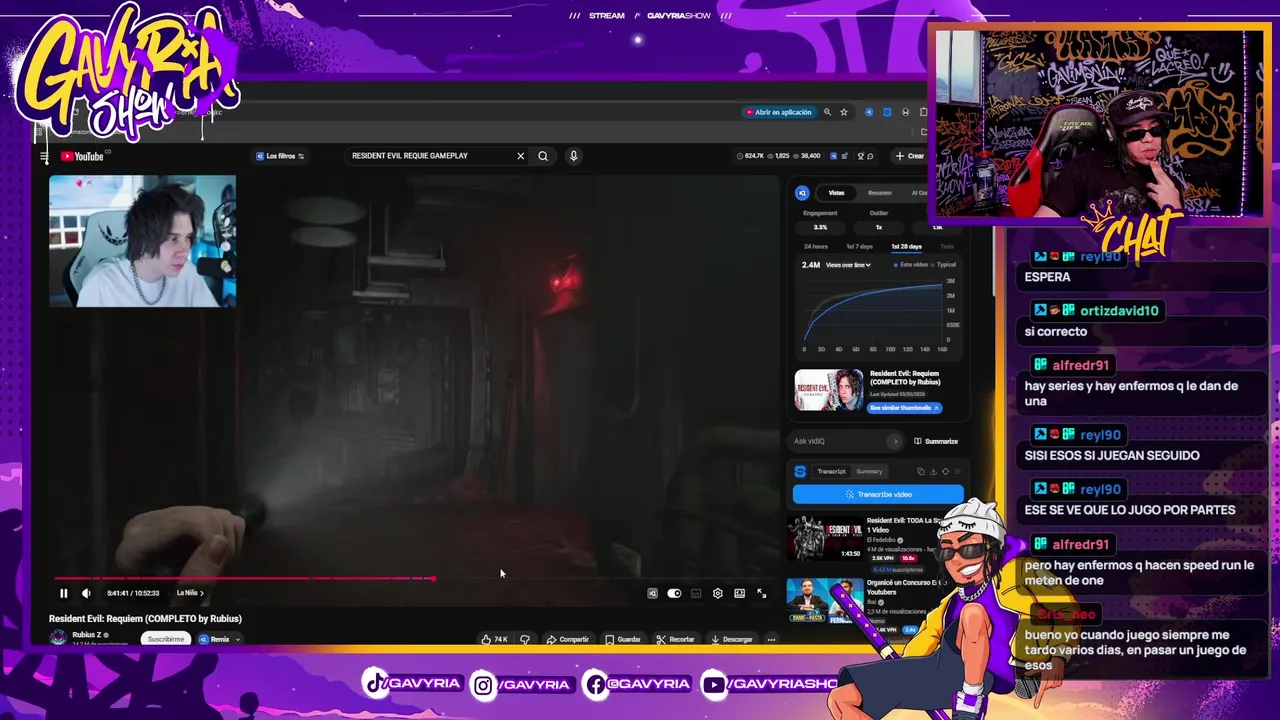Open the Remix dropdown
The width and height of the screenshot is (1280, 720).
(x=220, y=639)
